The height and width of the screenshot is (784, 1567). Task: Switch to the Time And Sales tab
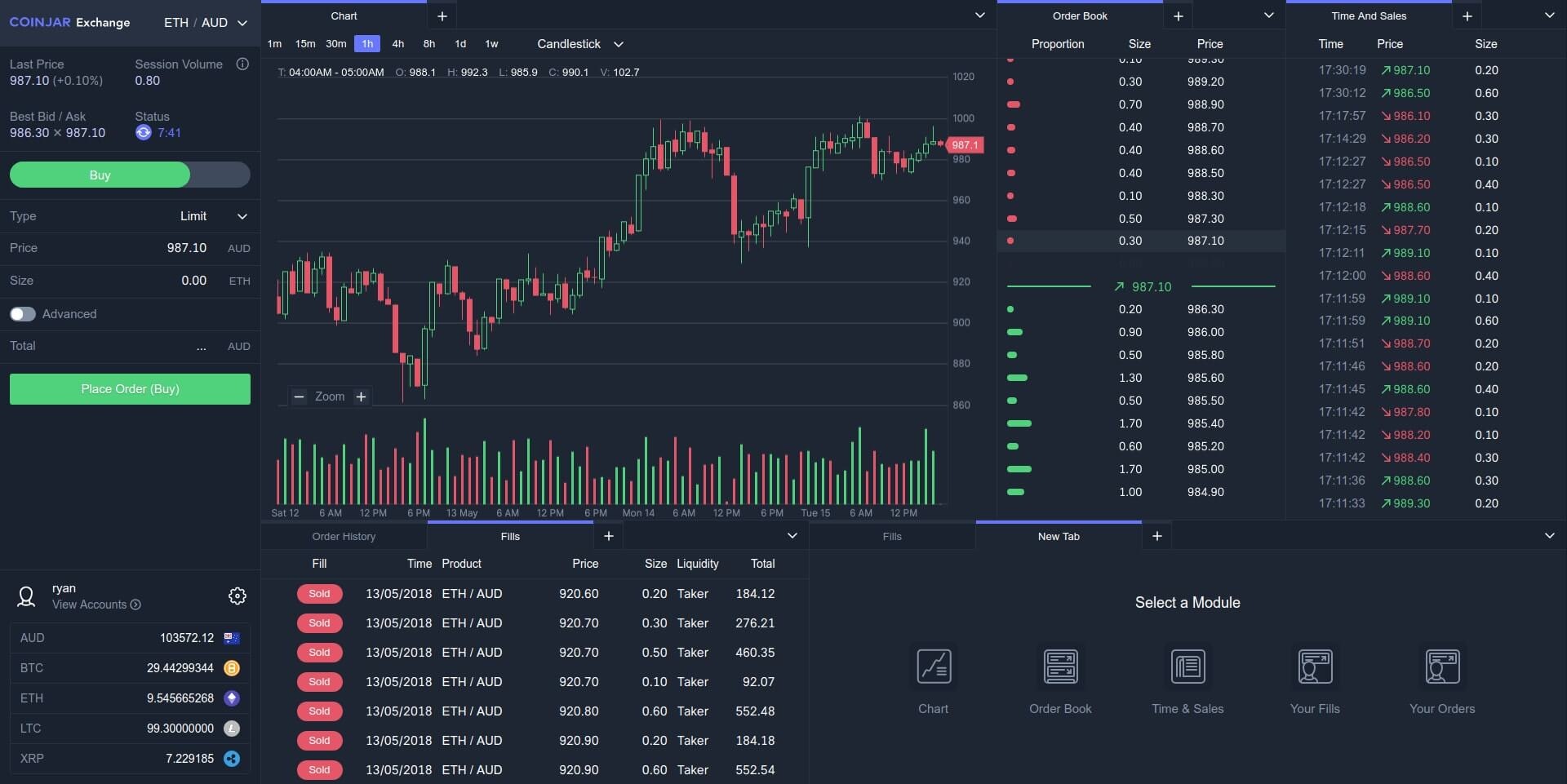[1369, 16]
